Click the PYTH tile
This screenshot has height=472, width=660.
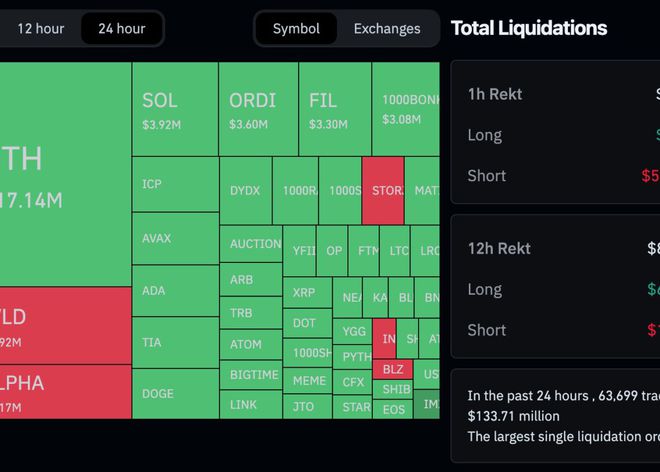(352, 357)
